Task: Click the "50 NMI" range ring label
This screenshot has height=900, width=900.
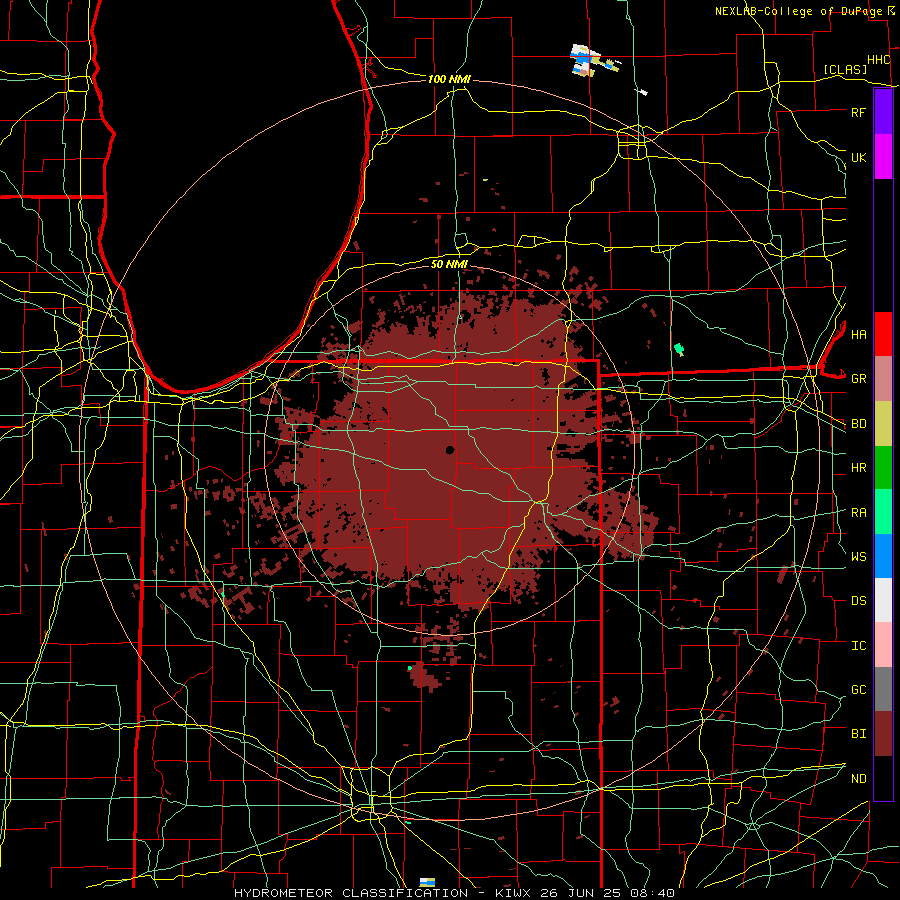Action: coord(449,264)
